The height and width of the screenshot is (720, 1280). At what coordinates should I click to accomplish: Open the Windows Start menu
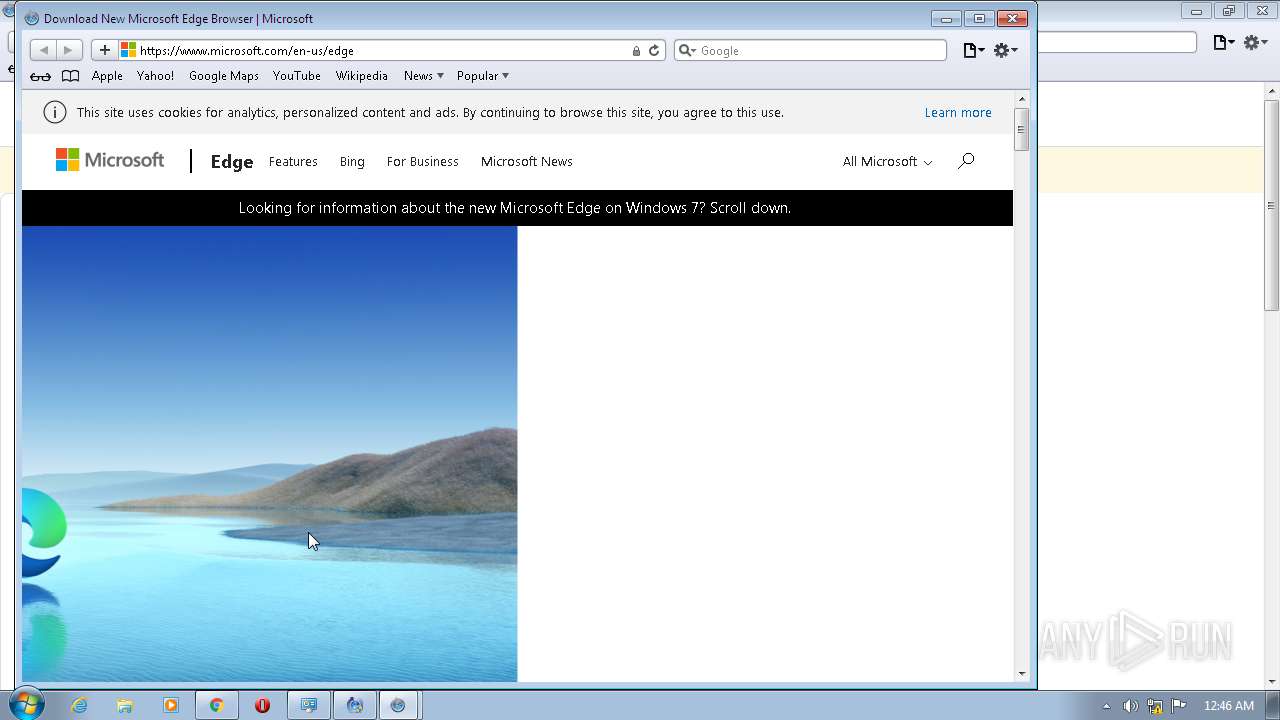click(x=25, y=705)
